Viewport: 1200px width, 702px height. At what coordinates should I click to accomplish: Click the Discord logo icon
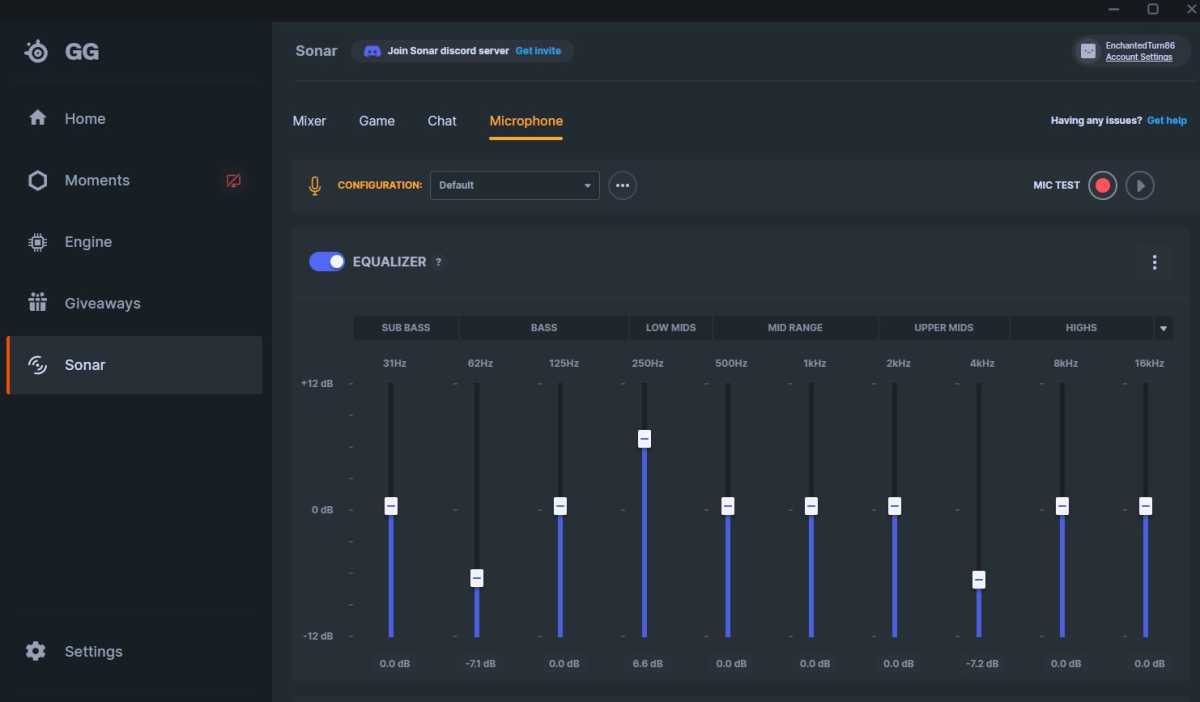pyautogui.click(x=372, y=51)
